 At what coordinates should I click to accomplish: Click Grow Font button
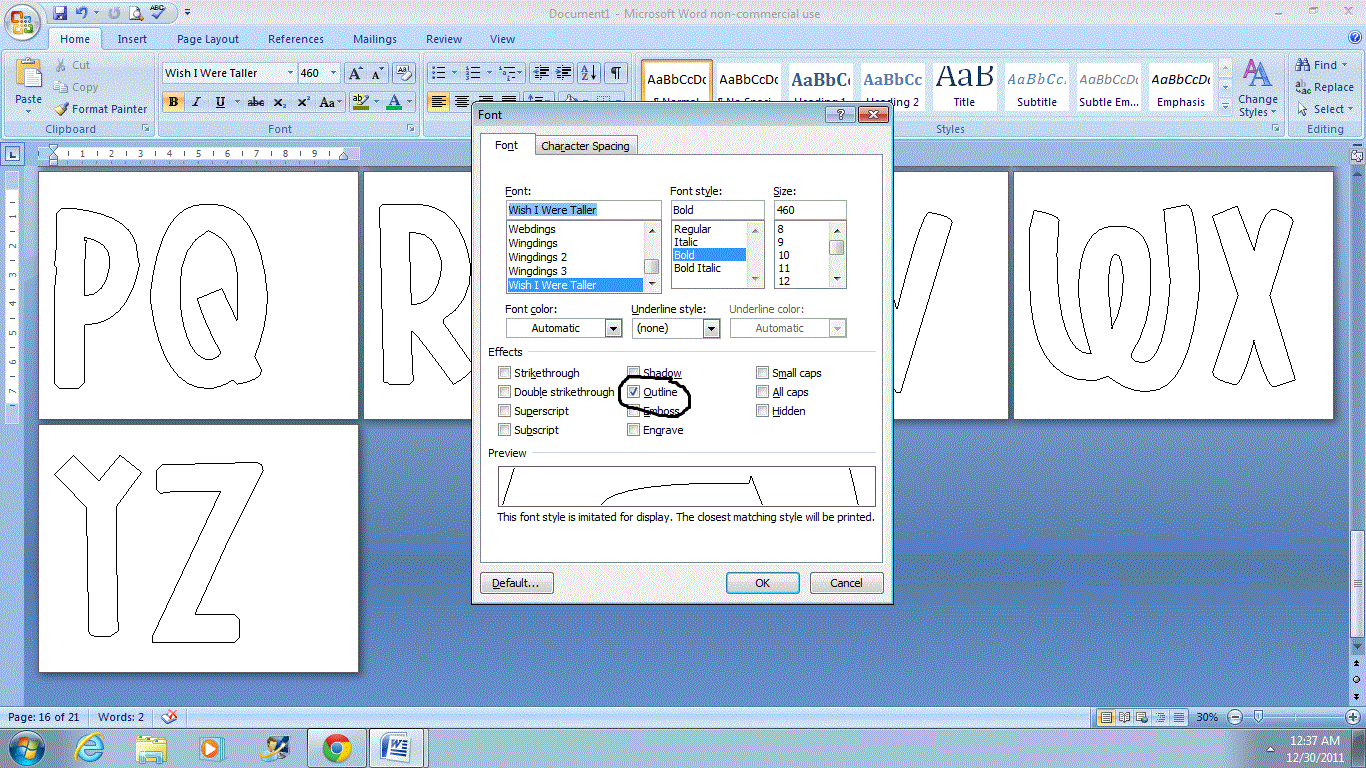point(355,73)
